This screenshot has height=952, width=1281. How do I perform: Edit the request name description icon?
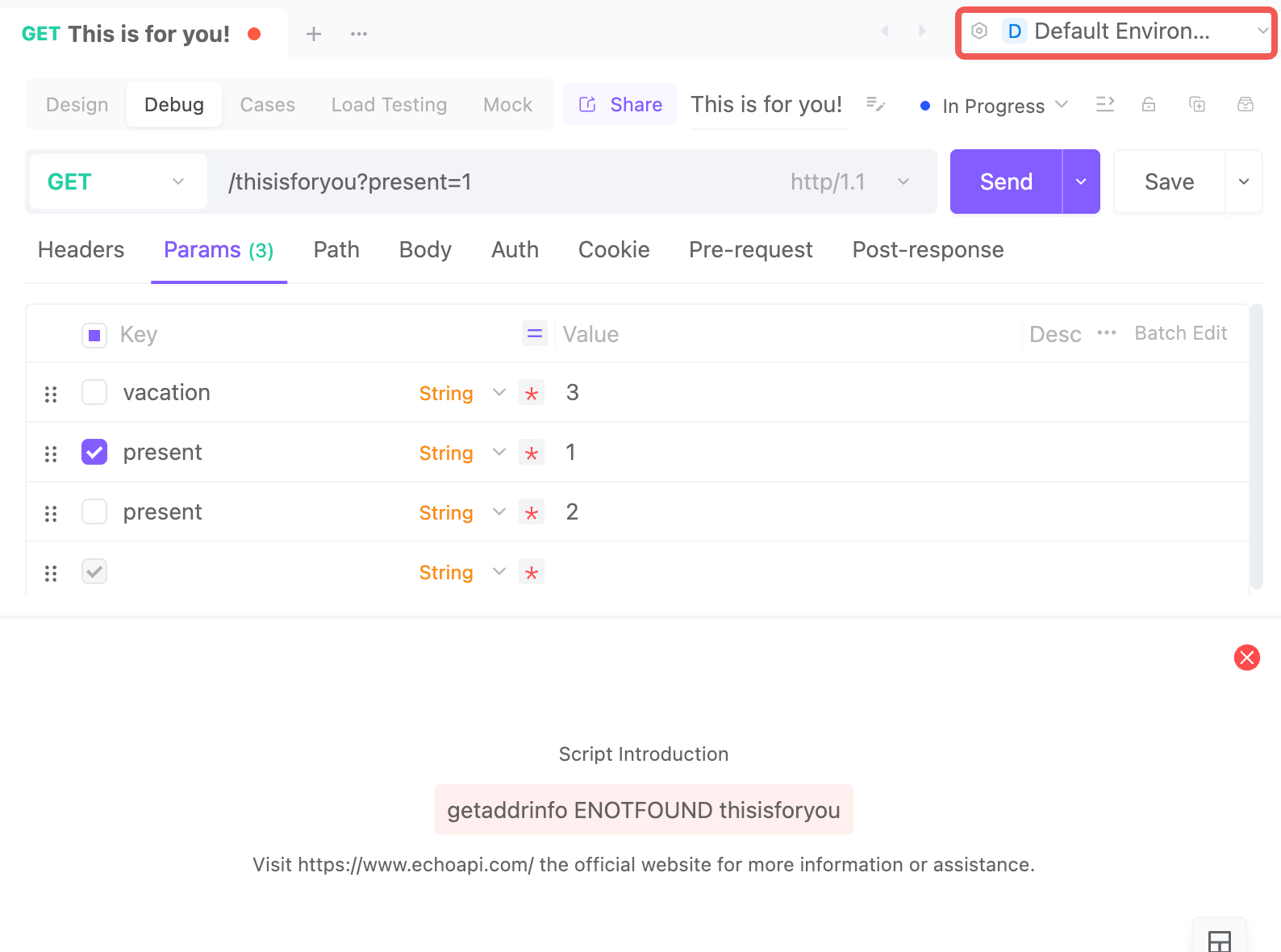(x=875, y=104)
